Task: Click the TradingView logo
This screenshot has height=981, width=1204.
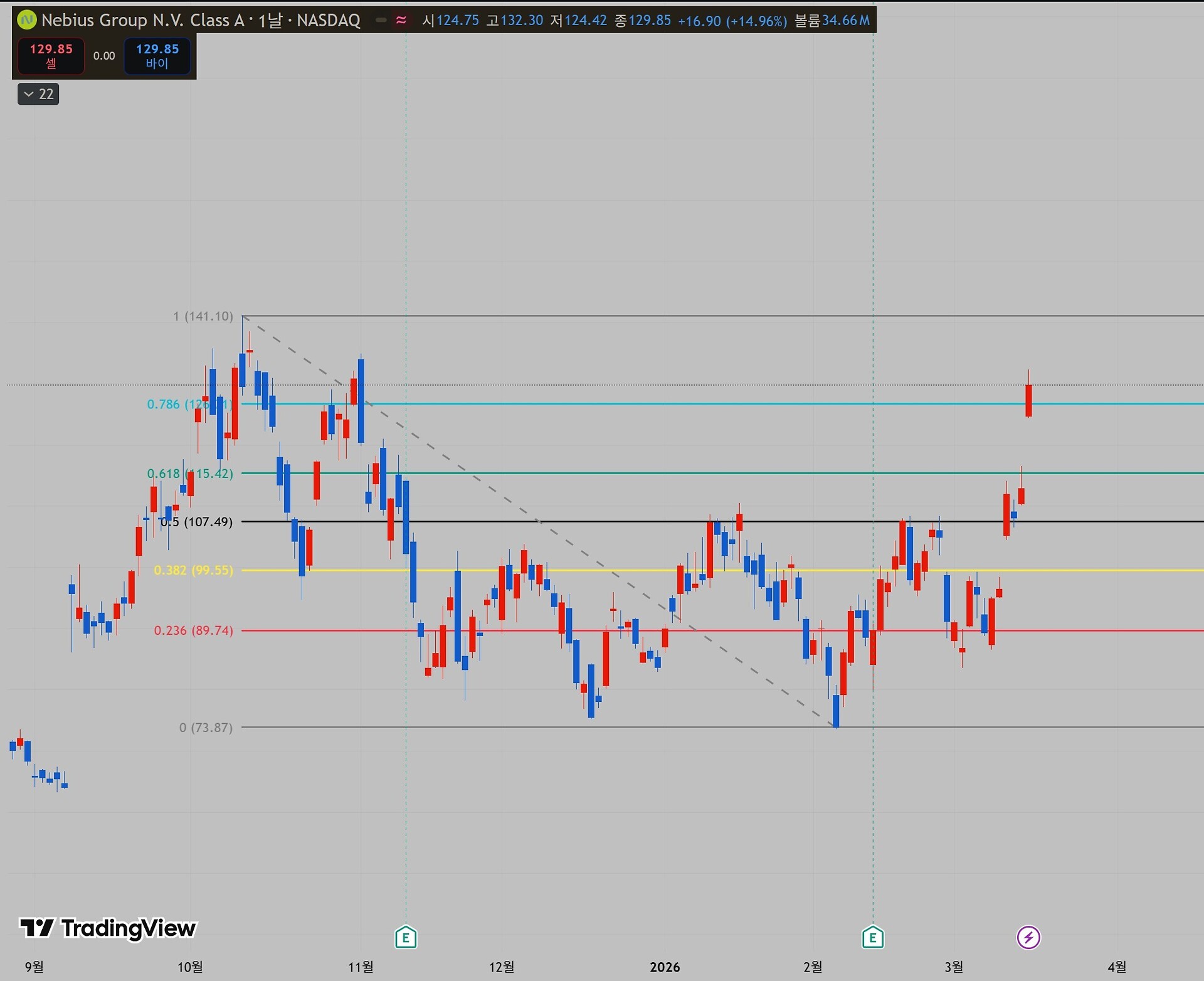Action: click(108, 928)
